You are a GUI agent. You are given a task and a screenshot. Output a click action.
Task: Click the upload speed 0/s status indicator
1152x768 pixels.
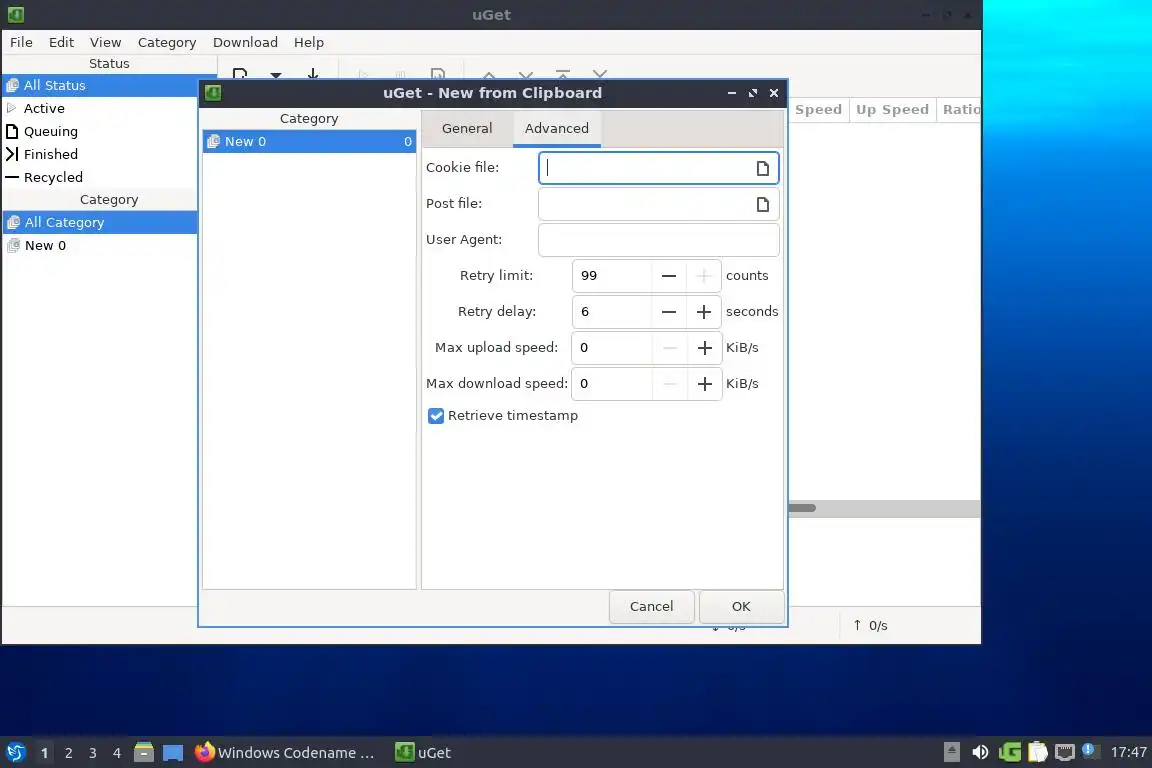point(871,625)
